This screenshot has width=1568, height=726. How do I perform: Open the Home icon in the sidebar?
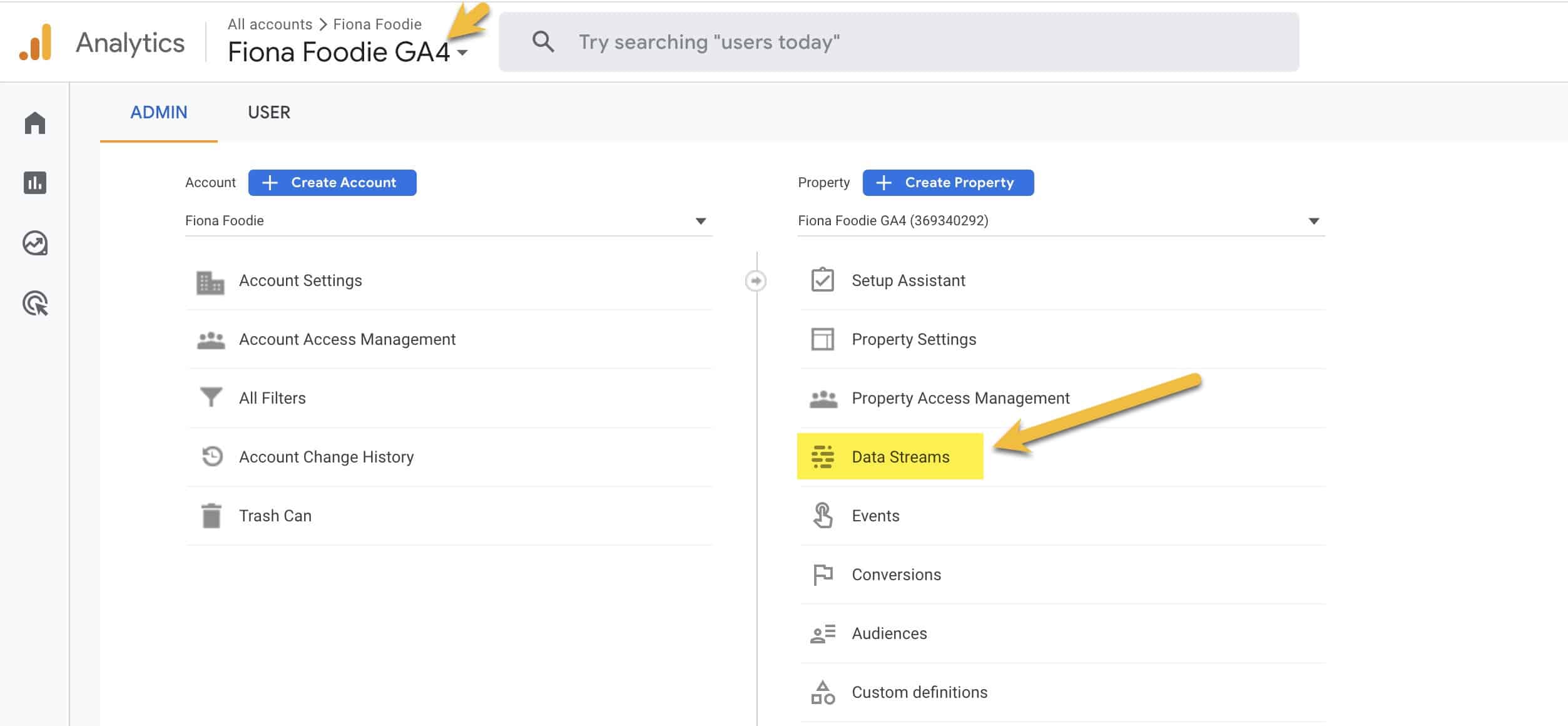[x=35, y=123]
